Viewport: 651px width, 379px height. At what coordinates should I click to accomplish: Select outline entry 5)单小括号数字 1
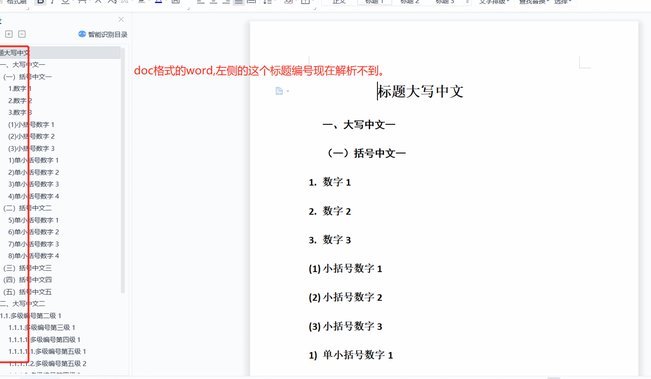coord(34,220)
